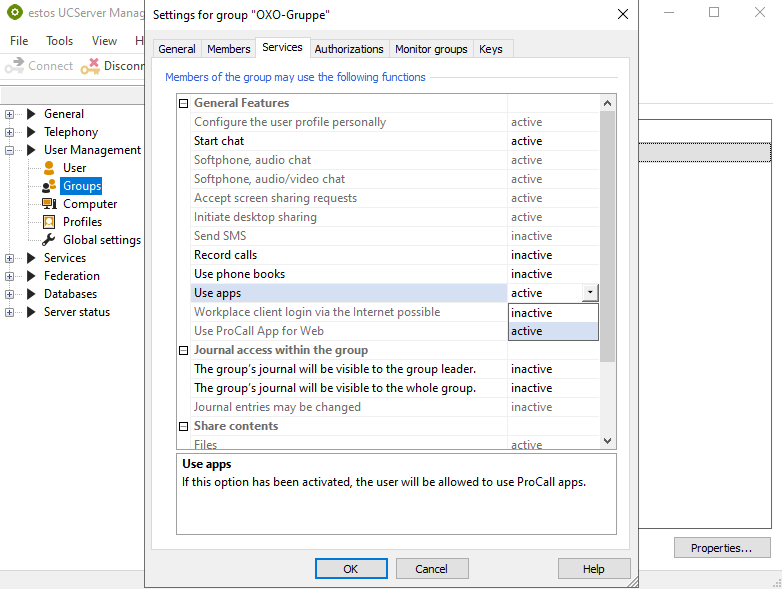Open the Tools menu

(x=60, y=41)
